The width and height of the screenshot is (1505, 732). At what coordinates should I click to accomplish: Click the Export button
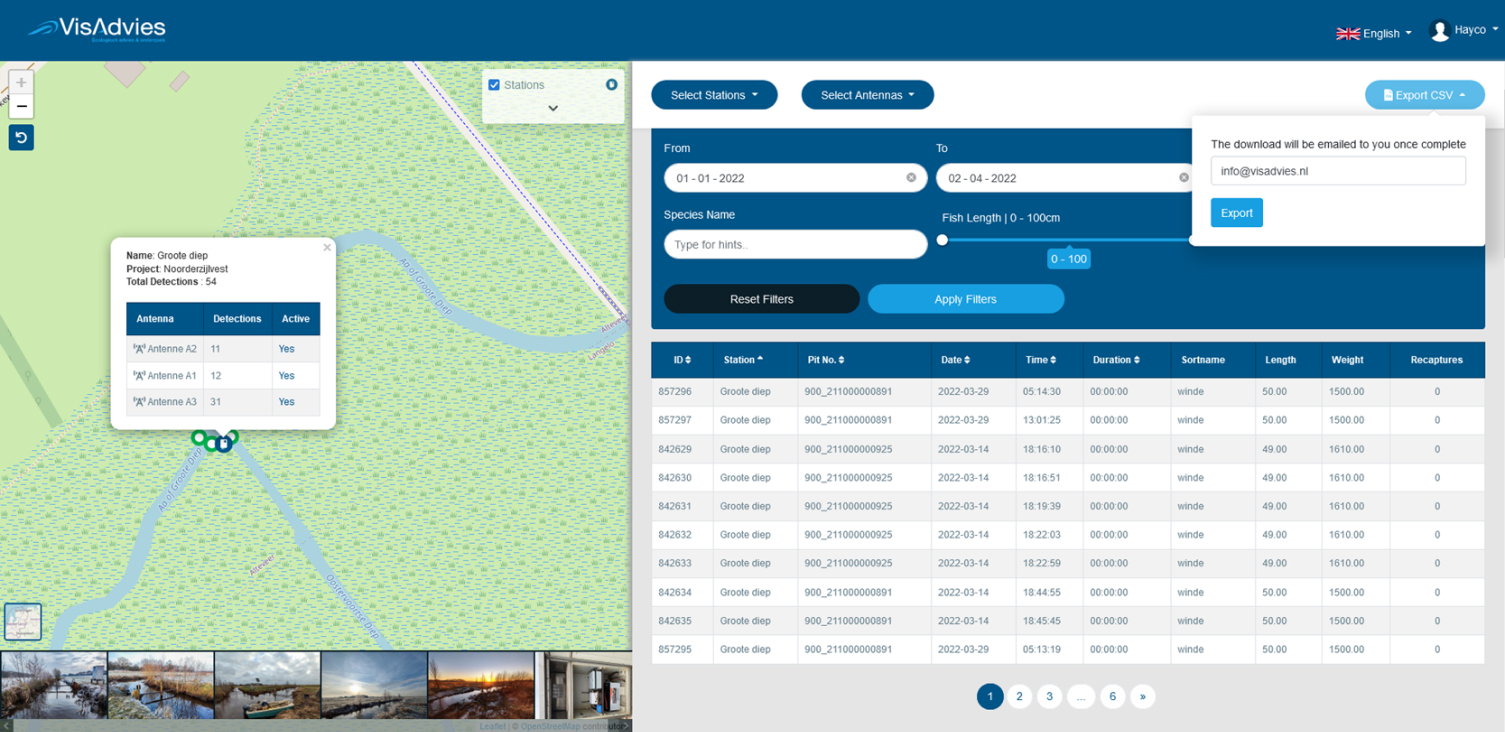(1236, 213)
